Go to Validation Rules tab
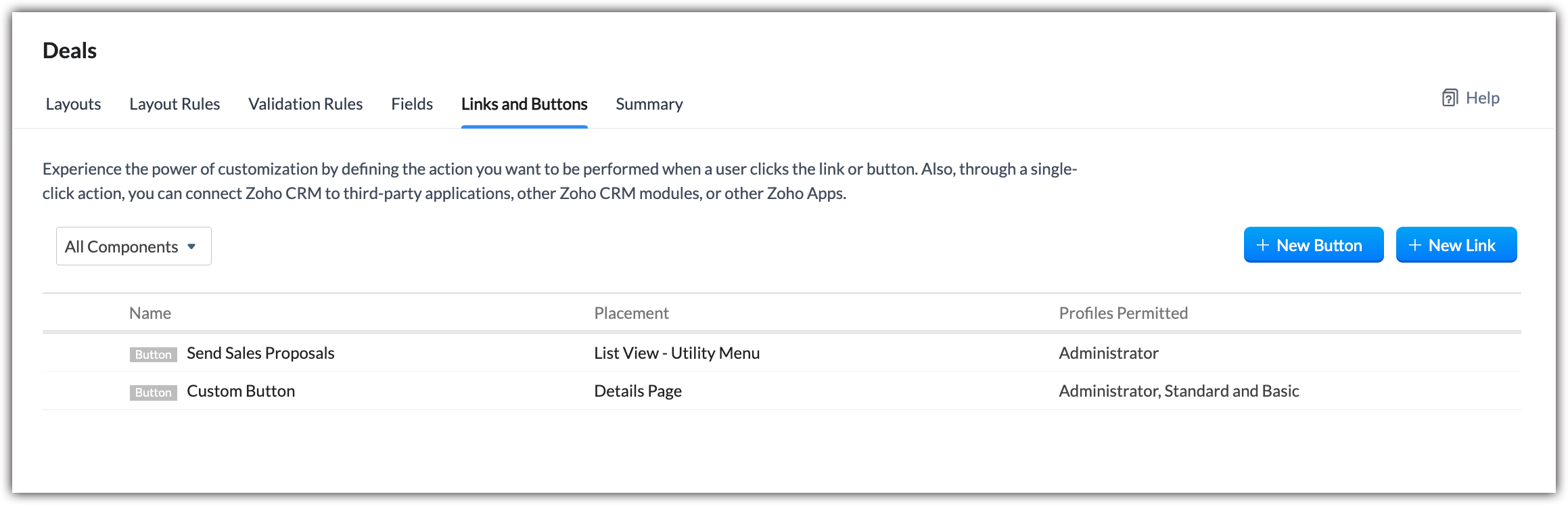Screen dimensions: 1568x505 (305, 104)
